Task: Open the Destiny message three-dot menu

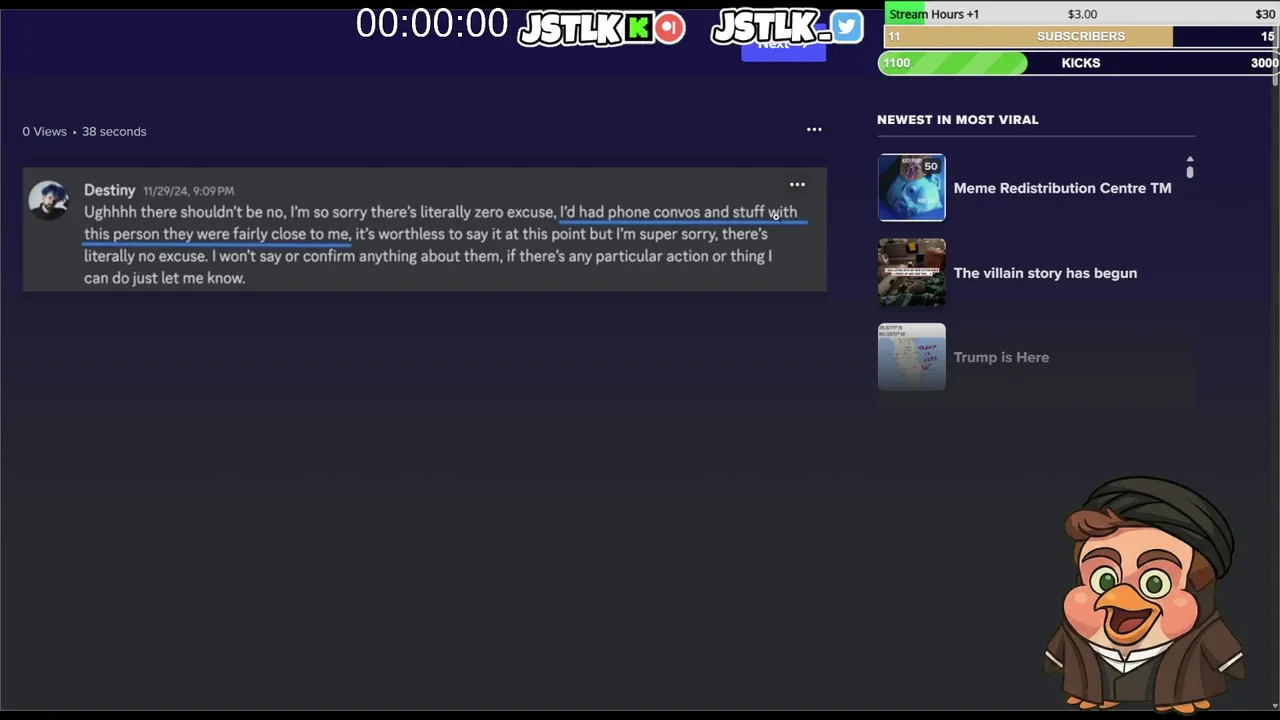Action: [x=797, y=184]
